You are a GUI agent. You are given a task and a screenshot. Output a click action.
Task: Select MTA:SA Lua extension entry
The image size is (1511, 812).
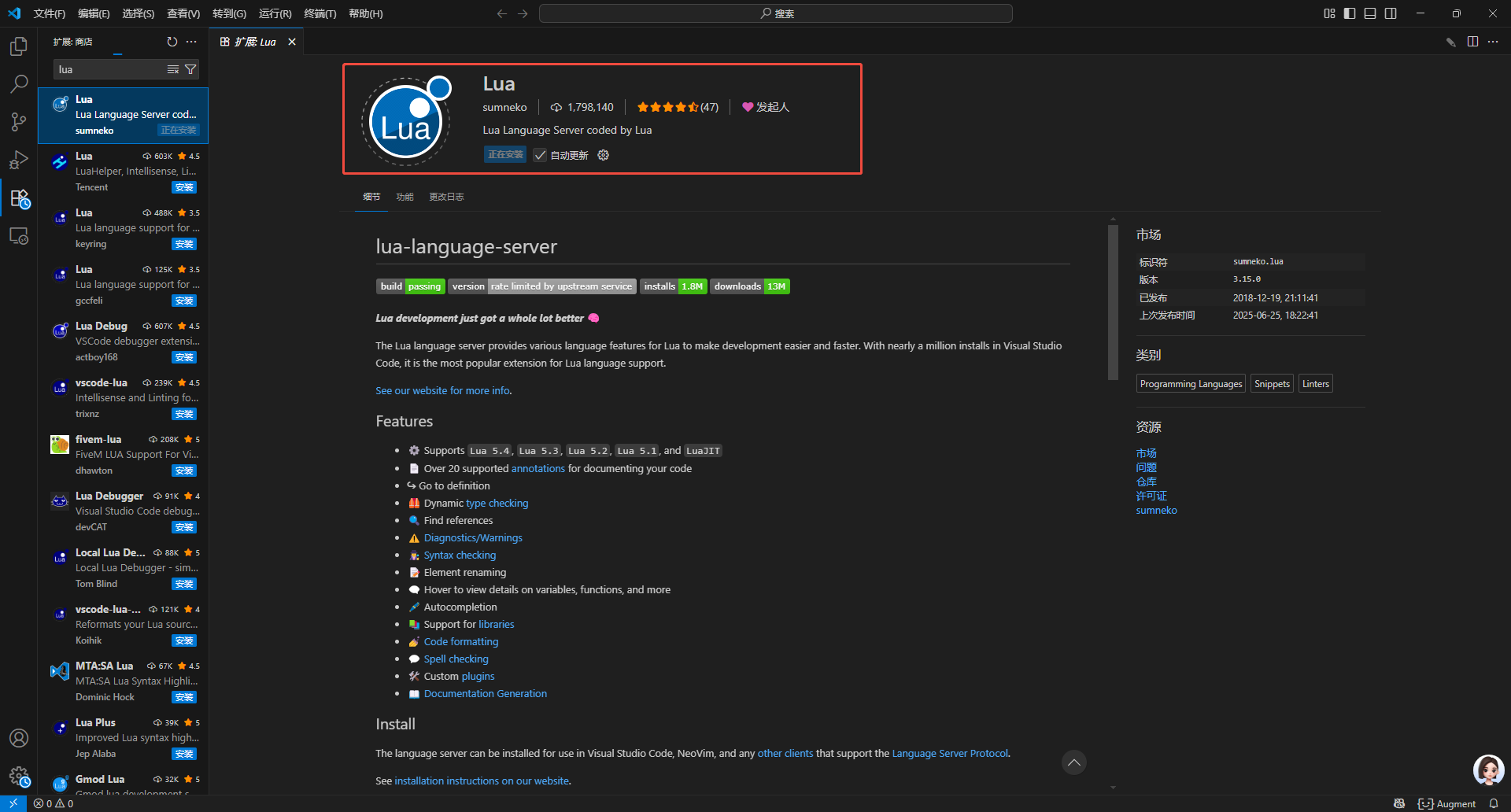click(x=124, y=681)
